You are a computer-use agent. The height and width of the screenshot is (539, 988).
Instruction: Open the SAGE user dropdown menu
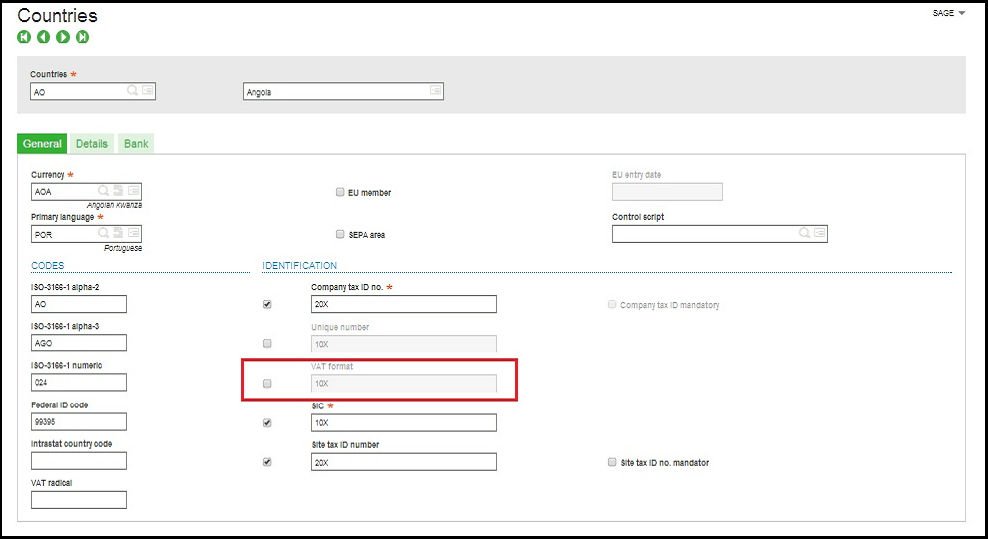tap(948, 13)
